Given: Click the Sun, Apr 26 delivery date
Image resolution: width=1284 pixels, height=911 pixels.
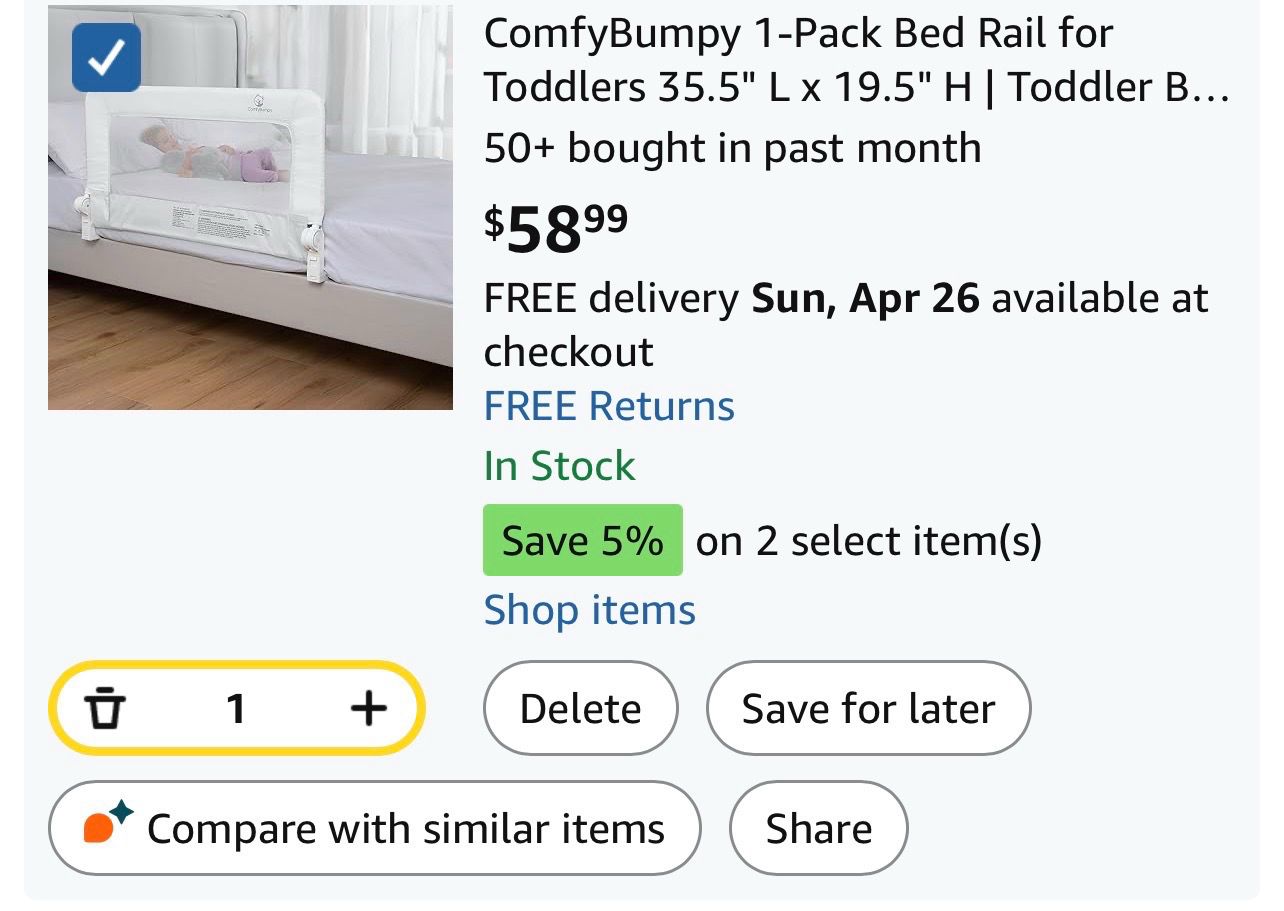Looking at the screenshot, I should click(865, 298).
